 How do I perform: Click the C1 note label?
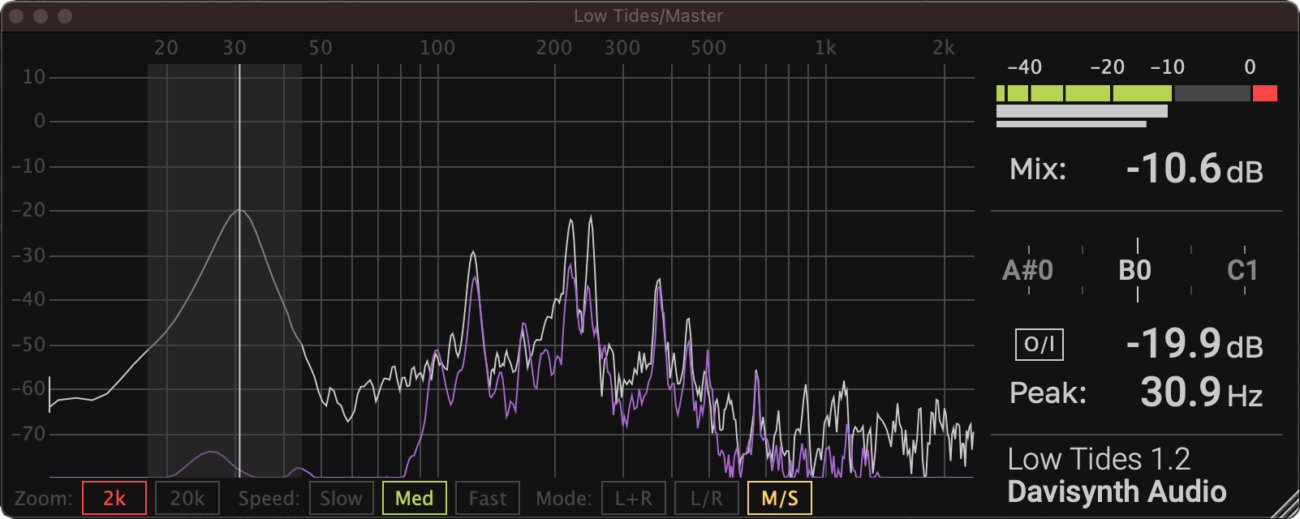(1242, 271)
